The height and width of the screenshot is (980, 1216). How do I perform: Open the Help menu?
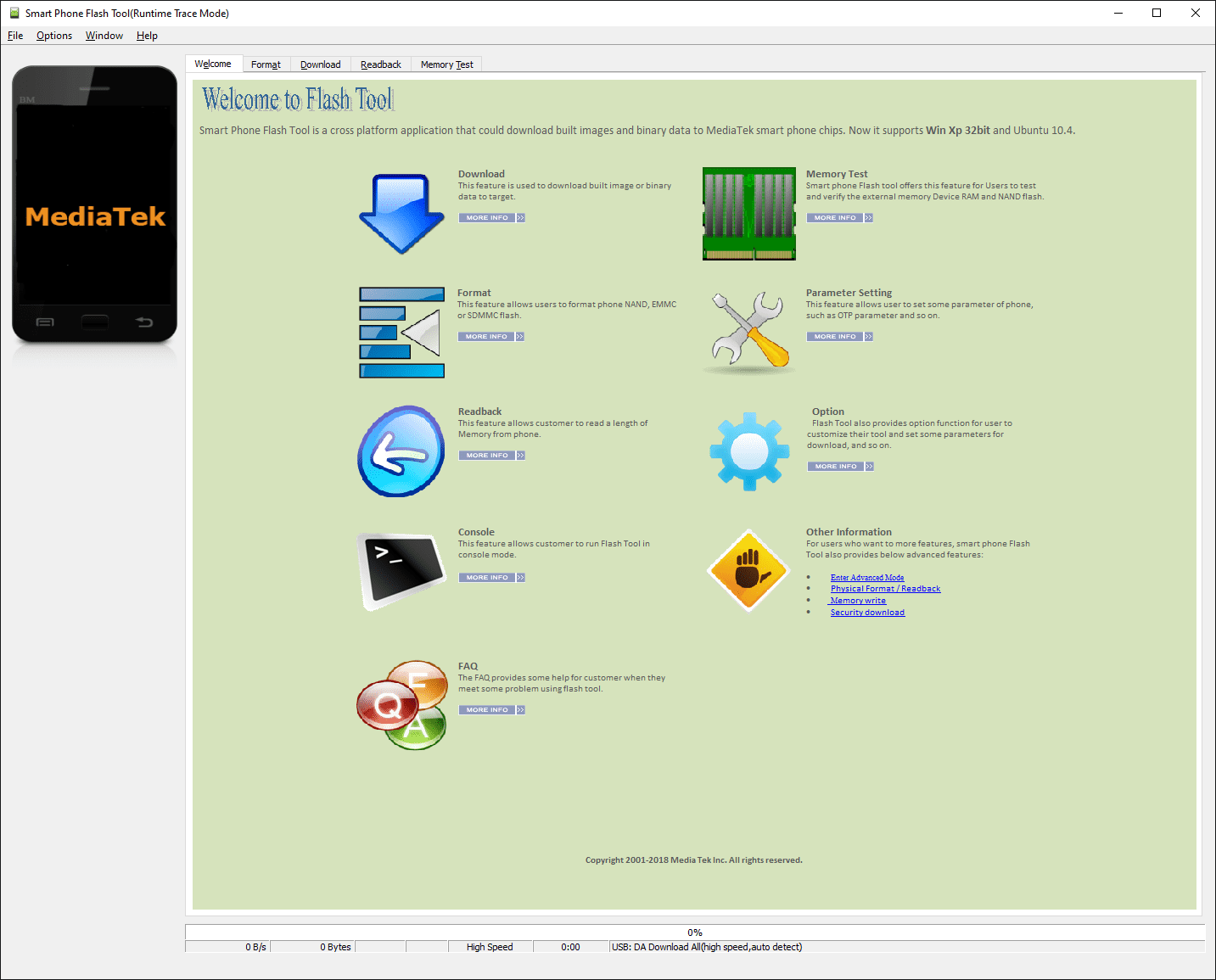(147, 36)
